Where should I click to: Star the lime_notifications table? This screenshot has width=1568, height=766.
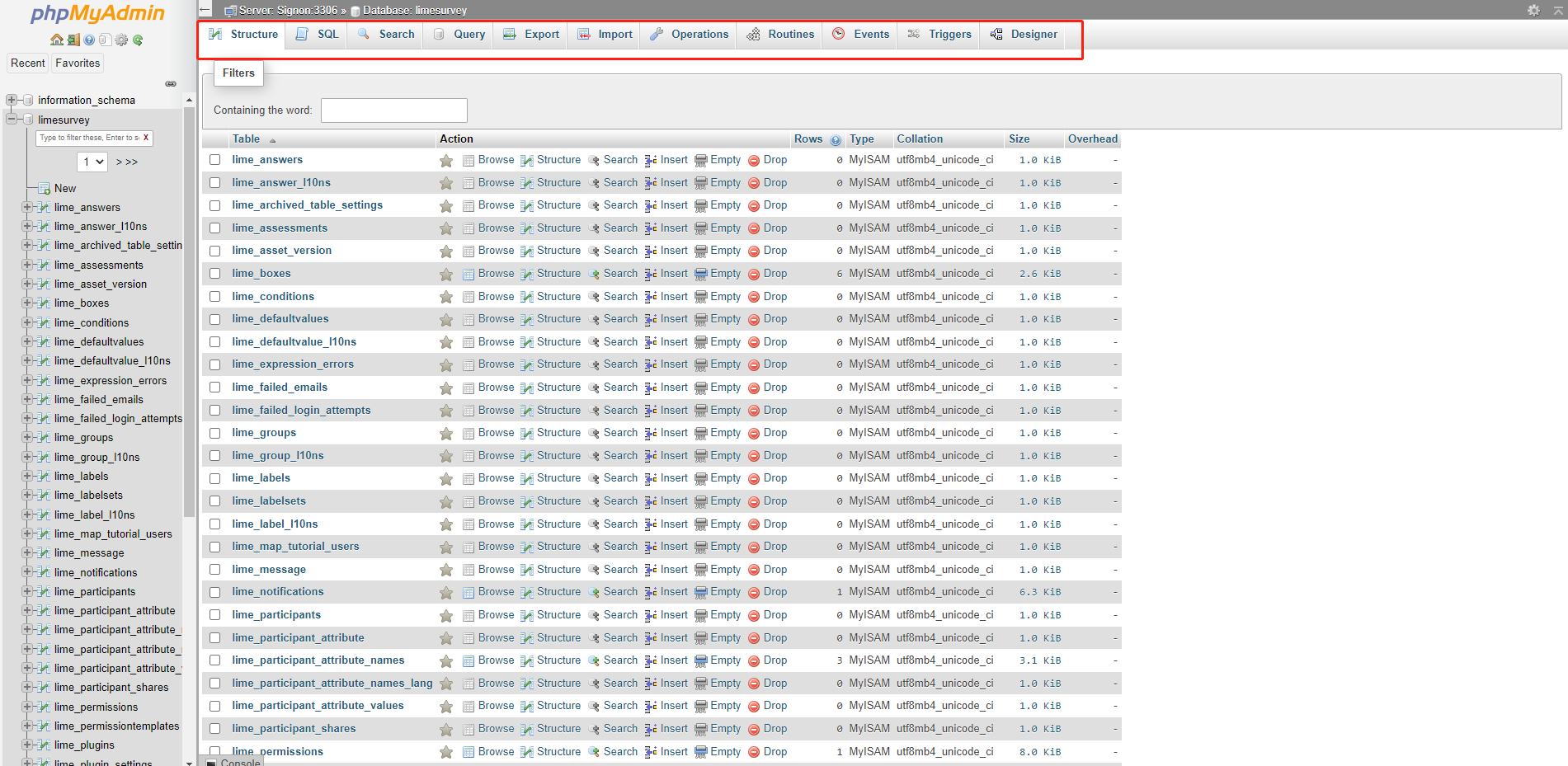click(x=446, y=593)
